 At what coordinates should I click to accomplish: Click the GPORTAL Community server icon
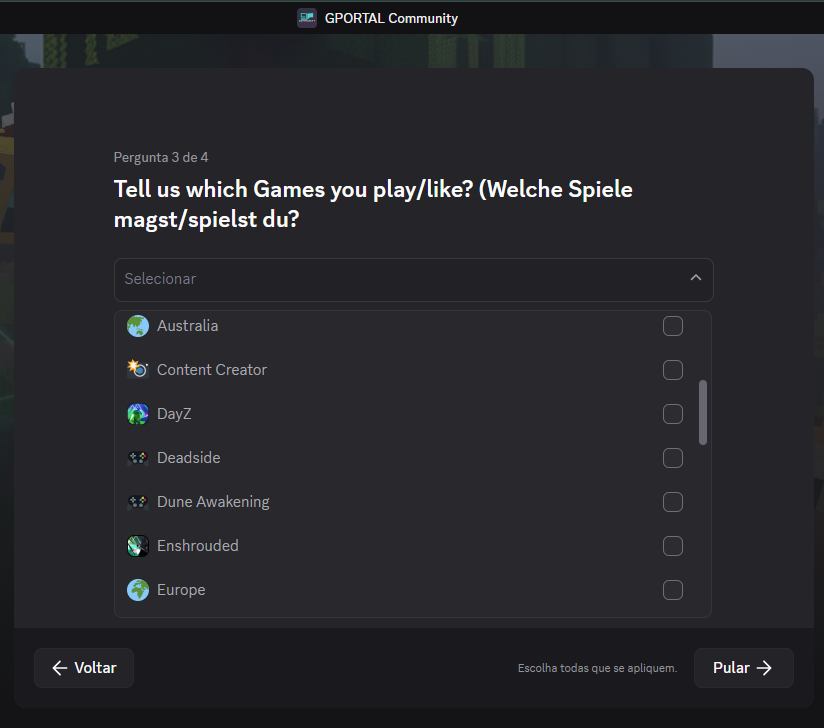(x=307, y=18)
